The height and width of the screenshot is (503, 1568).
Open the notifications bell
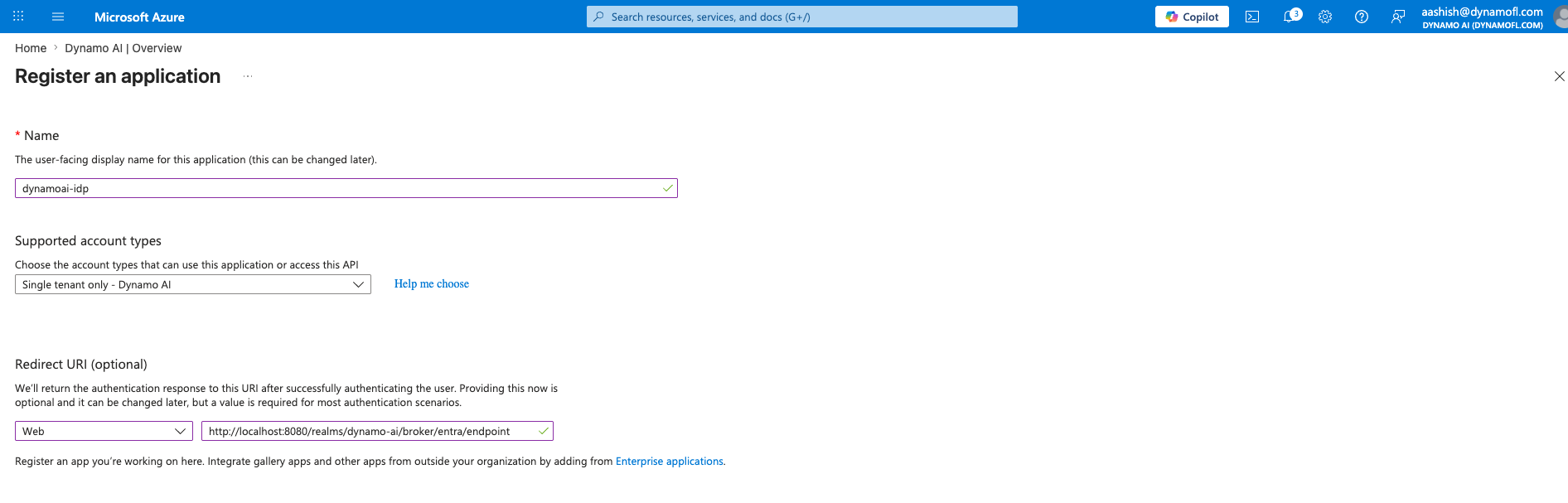tap(1290, 17)
